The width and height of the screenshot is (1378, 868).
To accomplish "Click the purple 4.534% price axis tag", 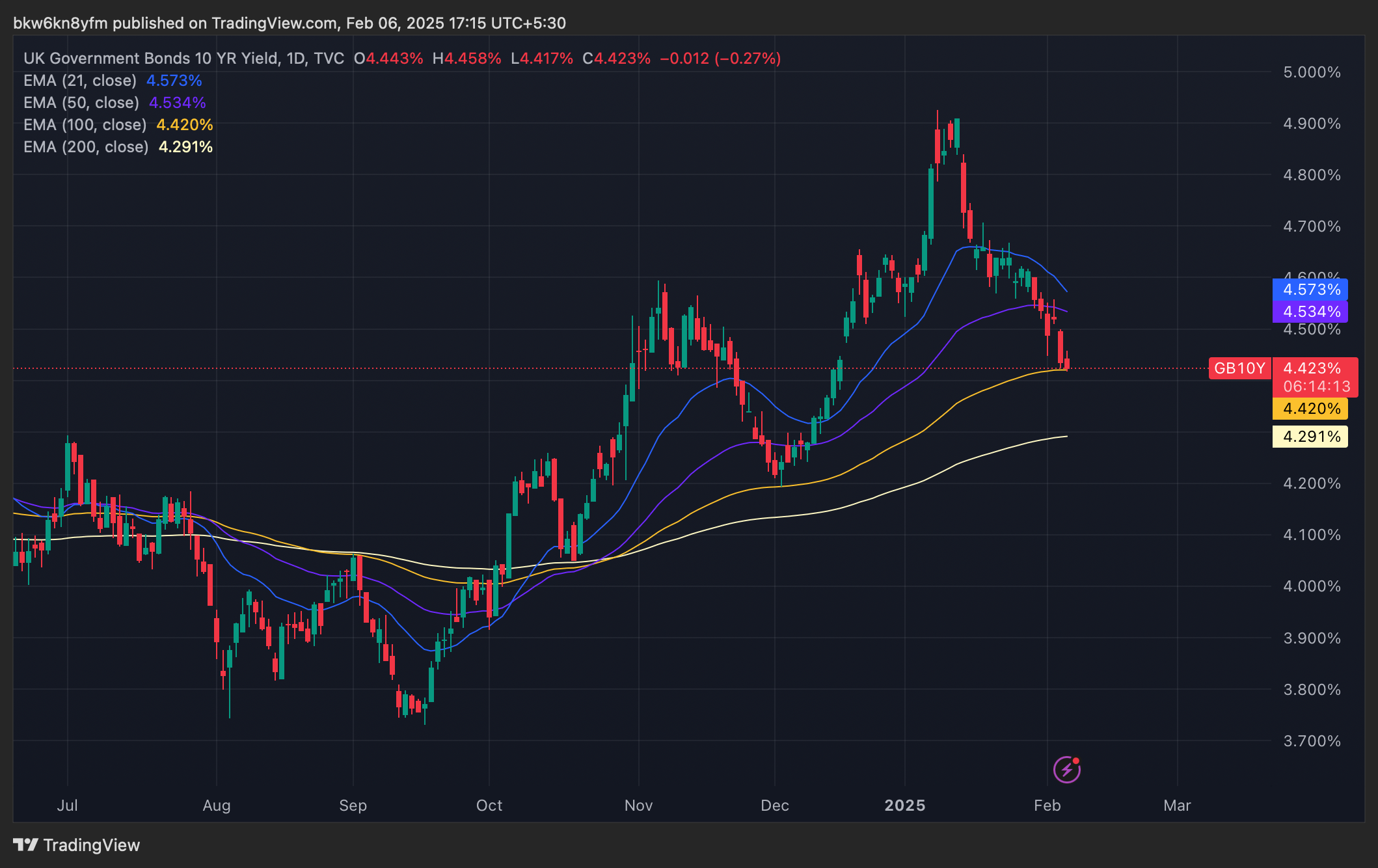I will 1310,312.
